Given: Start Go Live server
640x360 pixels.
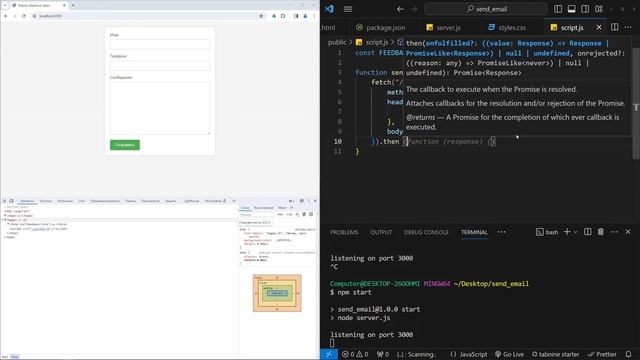Looking at the screenshot, I should [x=509, y=354].
